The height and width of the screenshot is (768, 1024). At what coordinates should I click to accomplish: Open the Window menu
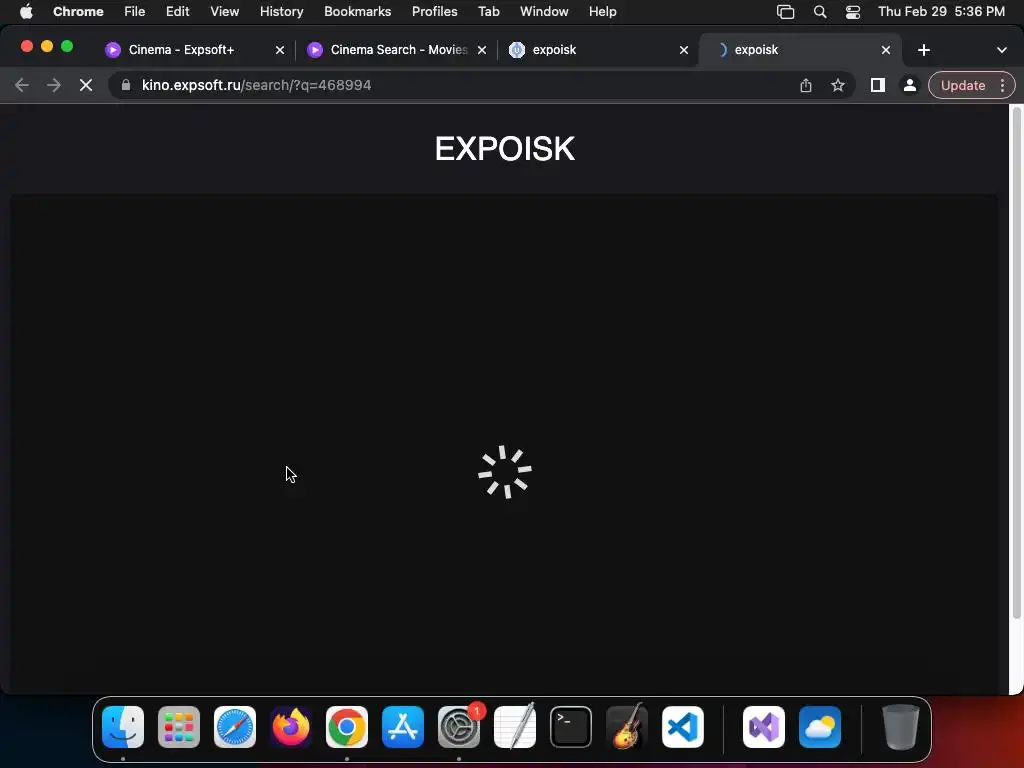(544, 11)
